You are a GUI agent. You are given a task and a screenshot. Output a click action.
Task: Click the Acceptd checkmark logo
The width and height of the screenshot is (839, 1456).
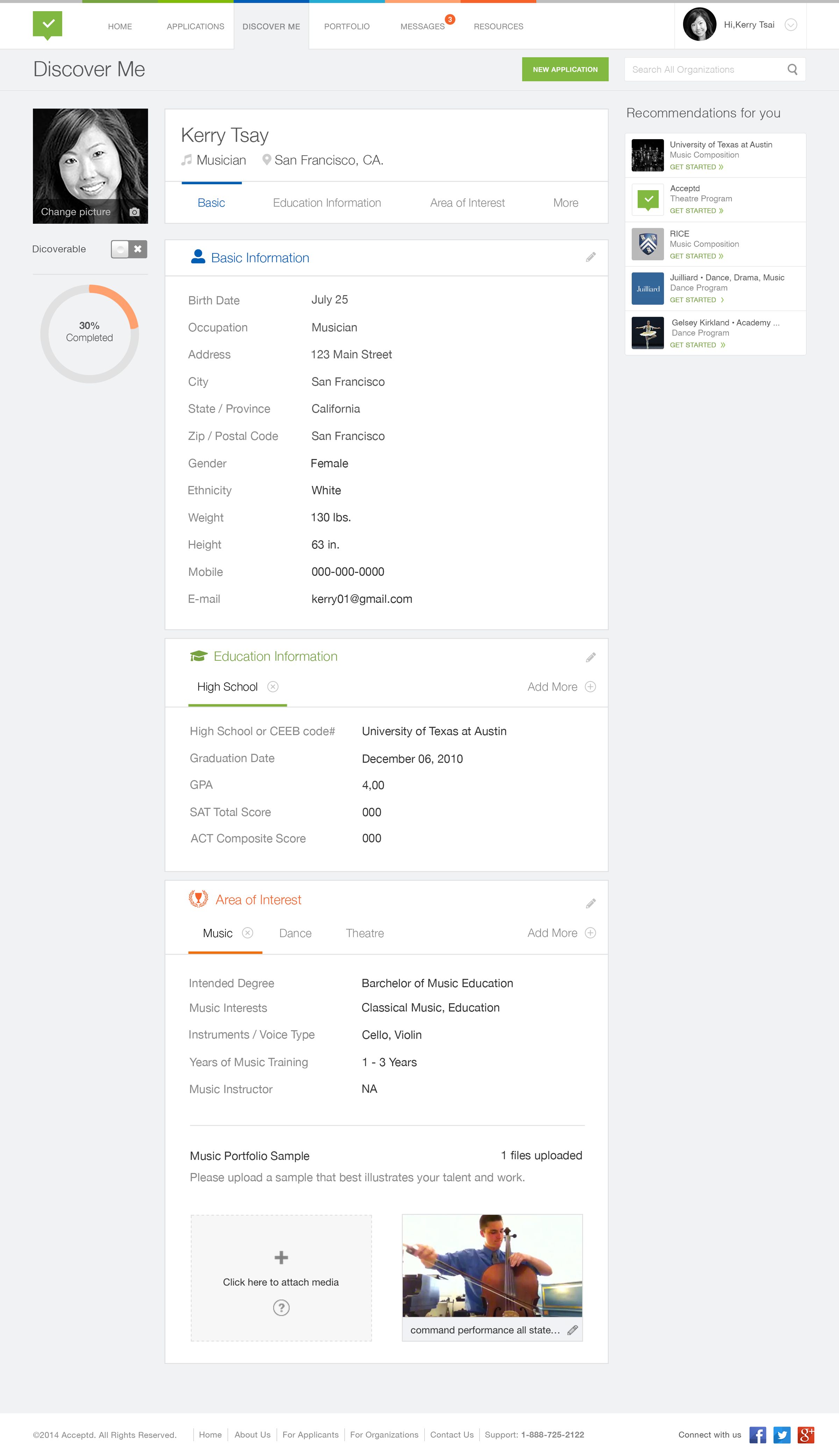(47, 25)
